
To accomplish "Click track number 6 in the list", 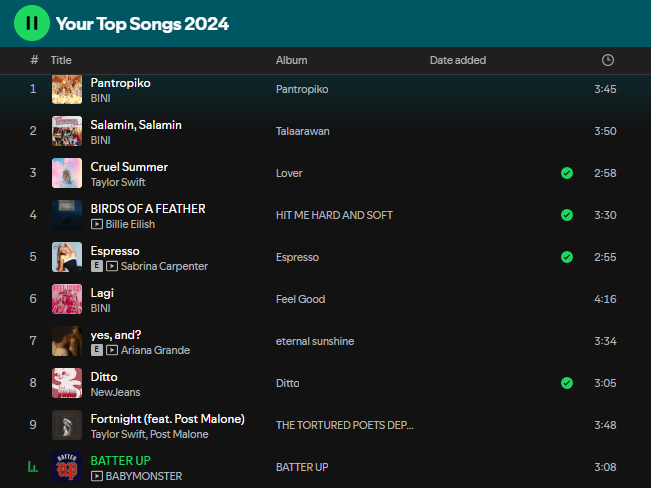I will (x=33, y=299).
